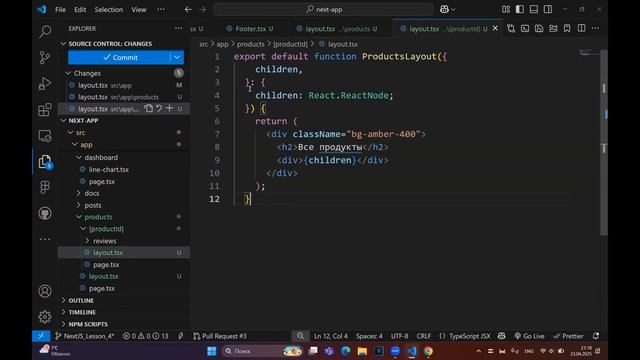
Task: Switch to the layout.tsx ..\products tab
Action: (x=337, y=29)
